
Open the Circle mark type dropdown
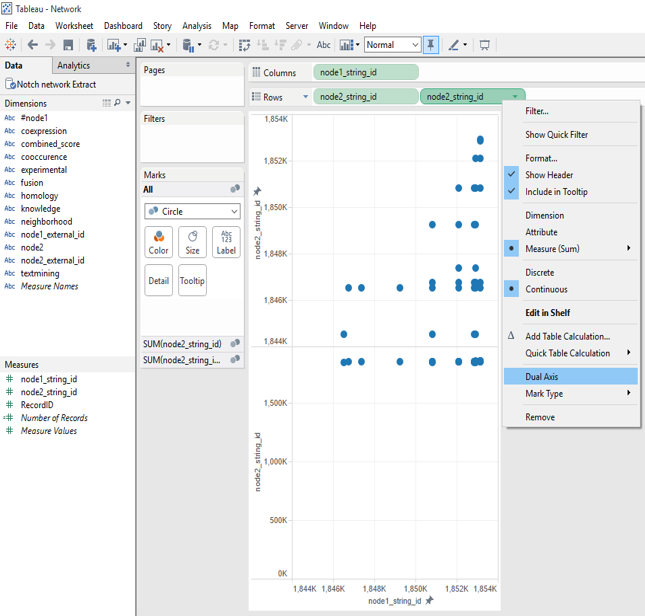[x=192, y=211]
